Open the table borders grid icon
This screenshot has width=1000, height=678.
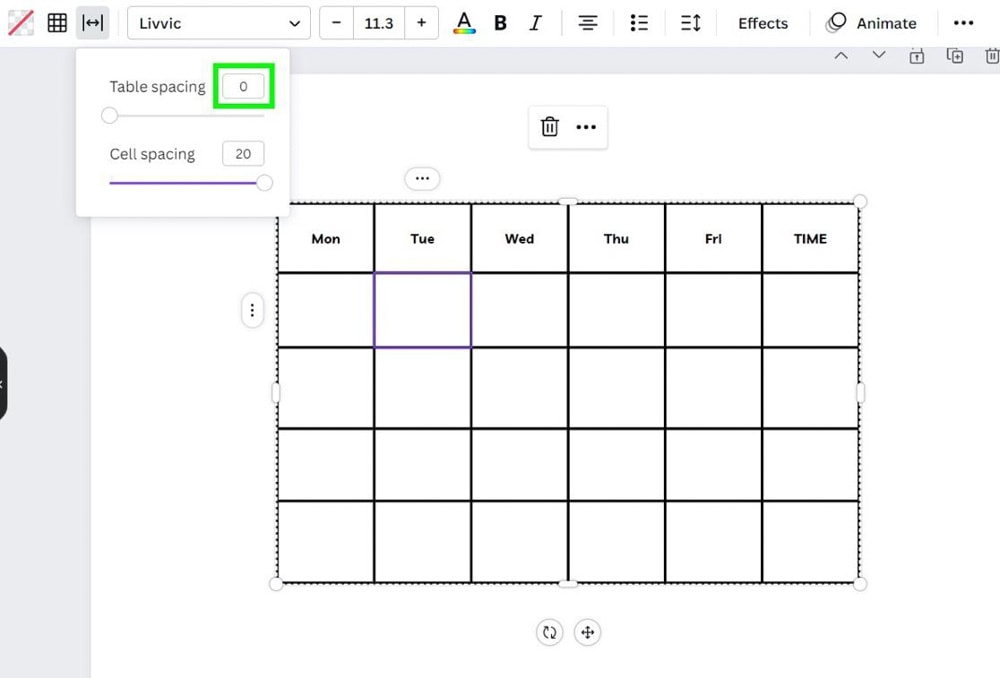[x=57, y=23]
